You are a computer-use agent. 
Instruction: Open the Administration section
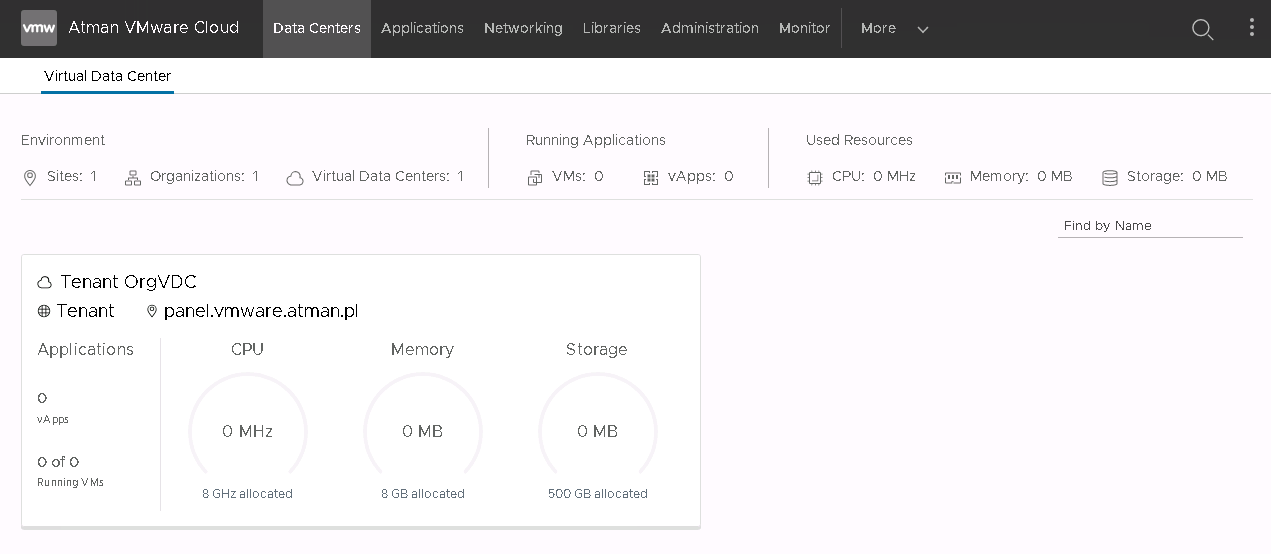(x=710, y=28)
